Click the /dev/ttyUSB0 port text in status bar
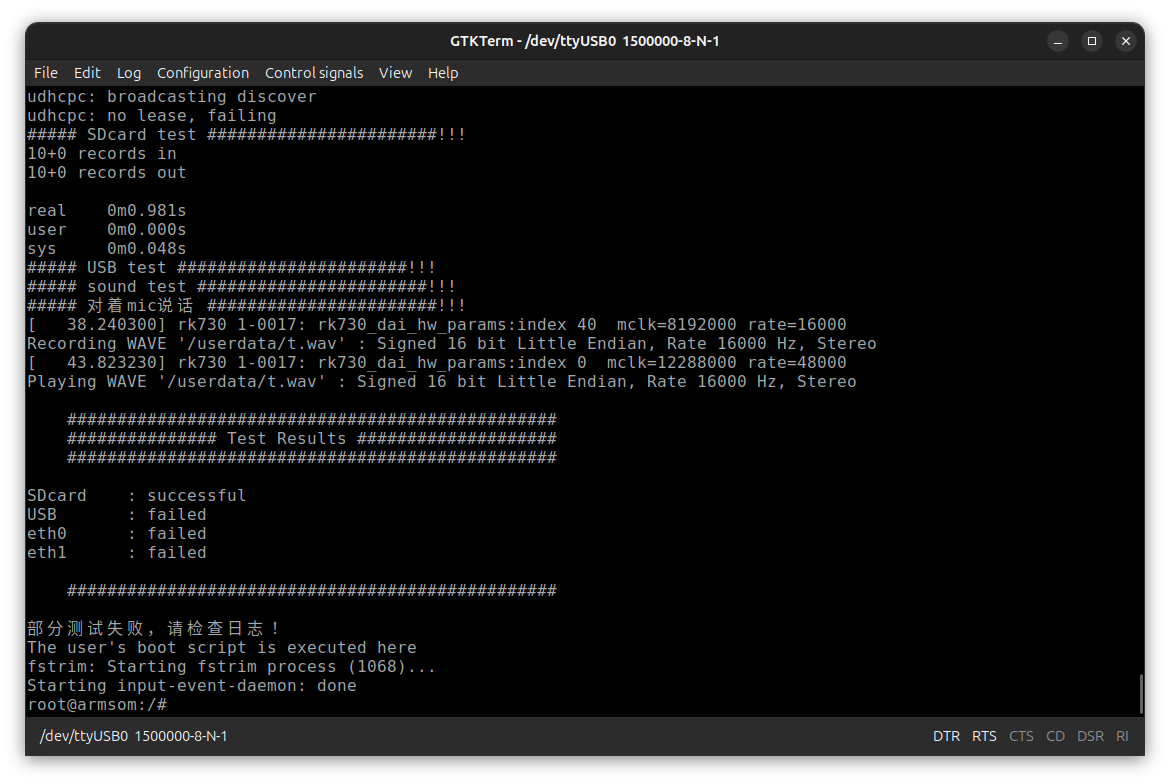This screenshot has width=1170, height=784. click(133, 736)
